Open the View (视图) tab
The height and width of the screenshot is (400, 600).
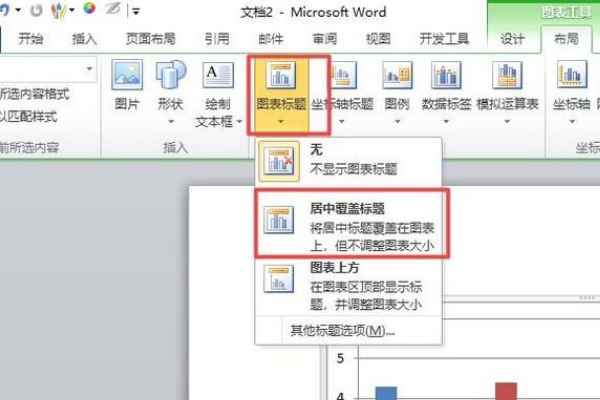(x=378, y=39)
